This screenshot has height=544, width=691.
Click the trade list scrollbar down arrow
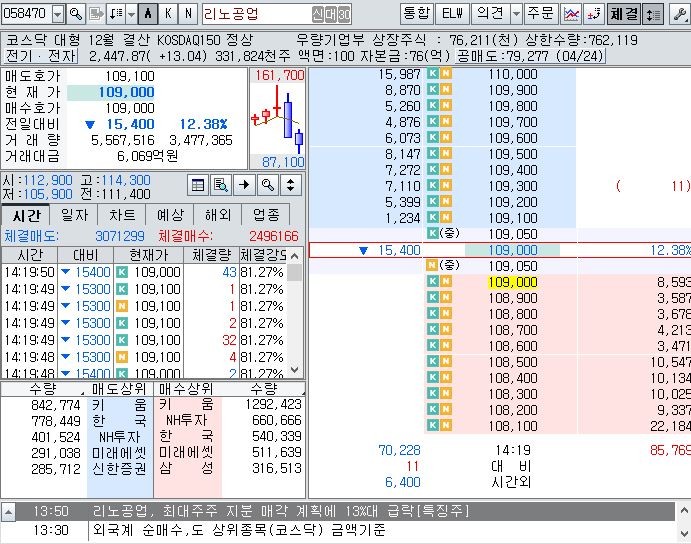[x=294, y=369]
